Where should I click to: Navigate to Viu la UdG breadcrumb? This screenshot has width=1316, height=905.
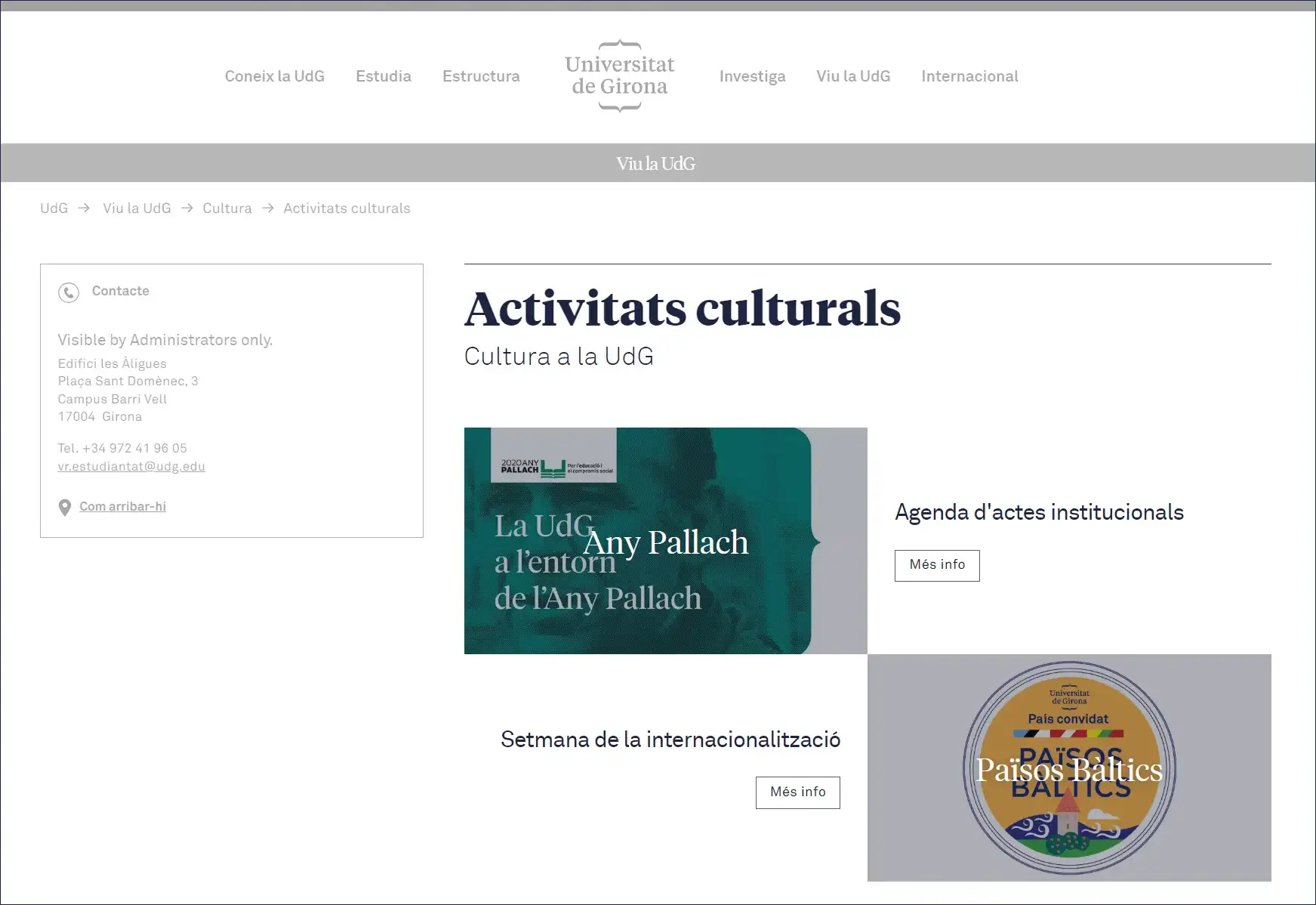point(137,208)
